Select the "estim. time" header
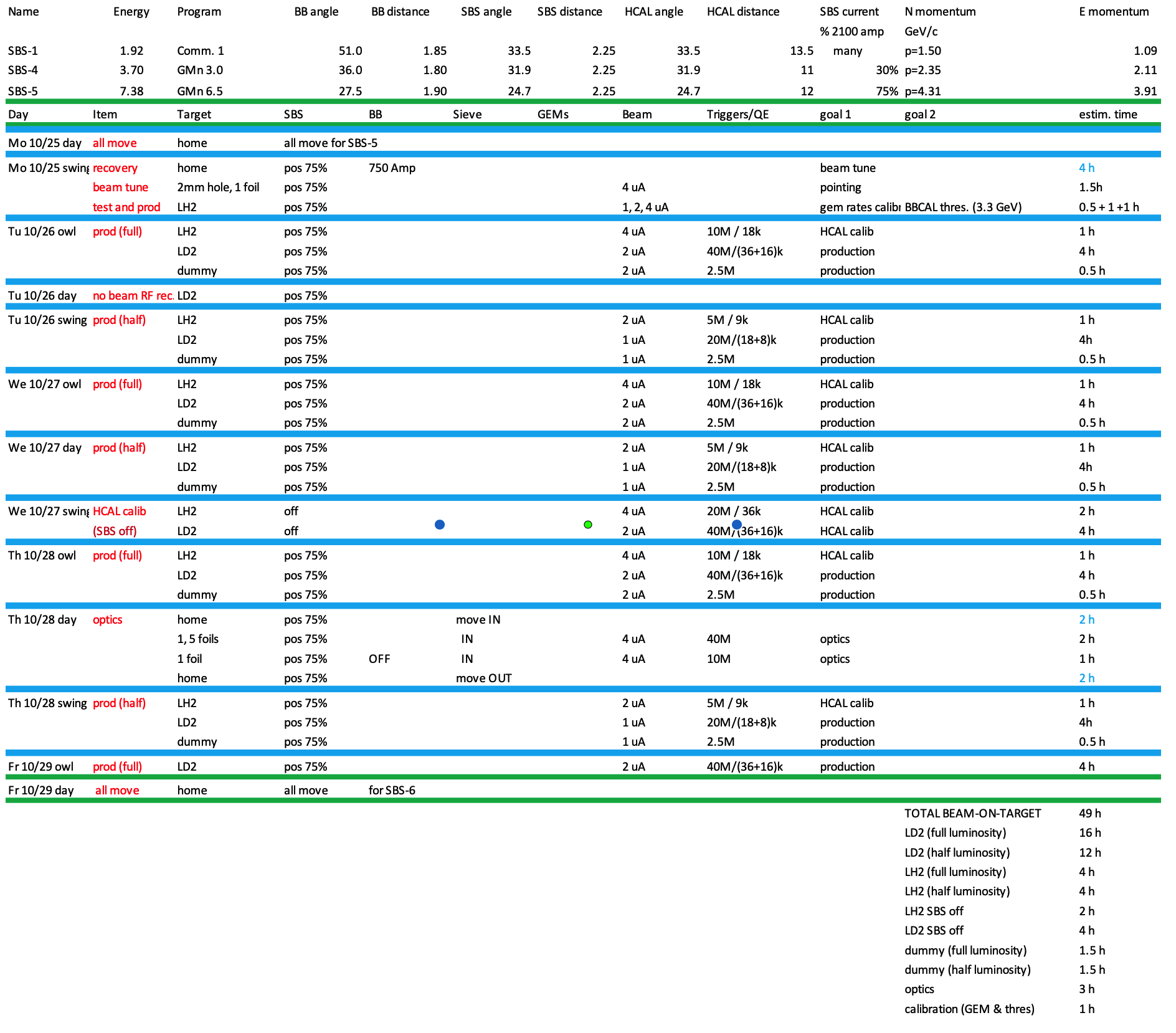This screenshot has width=1176, height=1033. point(1108,115)
